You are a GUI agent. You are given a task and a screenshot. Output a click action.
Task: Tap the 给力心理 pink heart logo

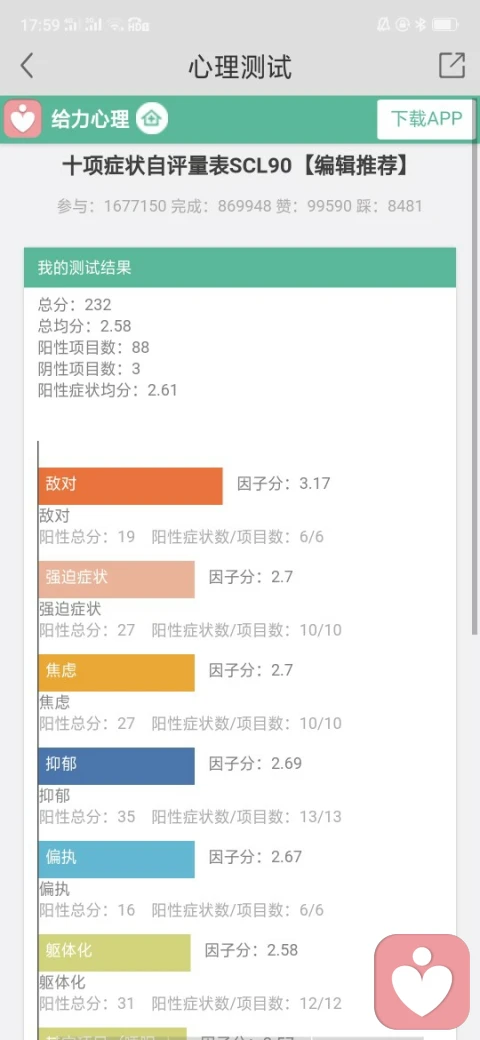23,119
